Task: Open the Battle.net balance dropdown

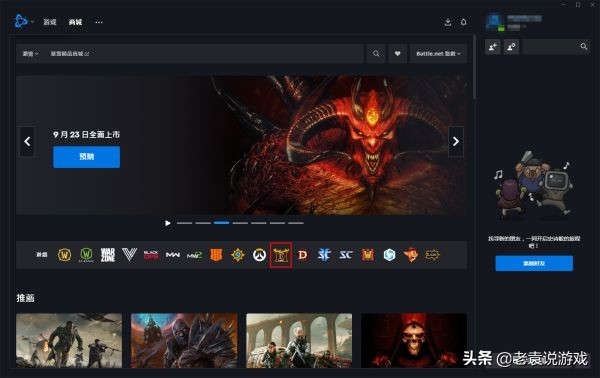Action: 439,54
